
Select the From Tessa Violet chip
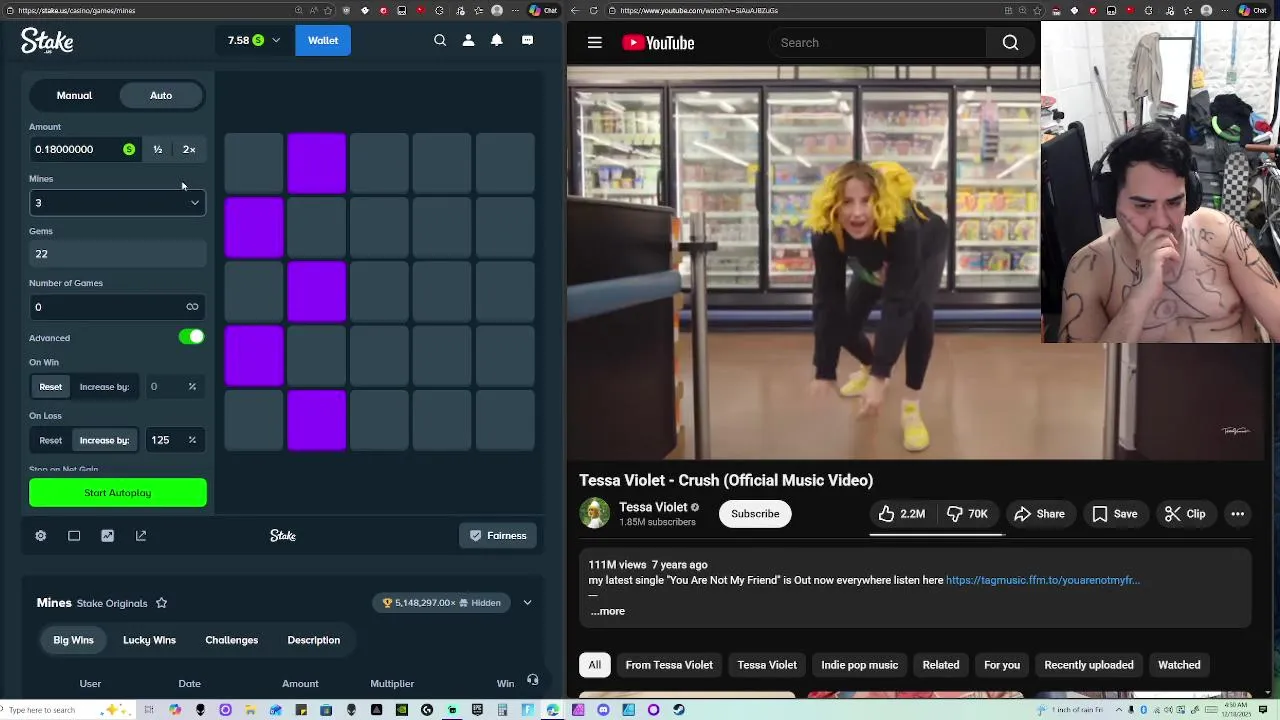click(x=669, y=665)
